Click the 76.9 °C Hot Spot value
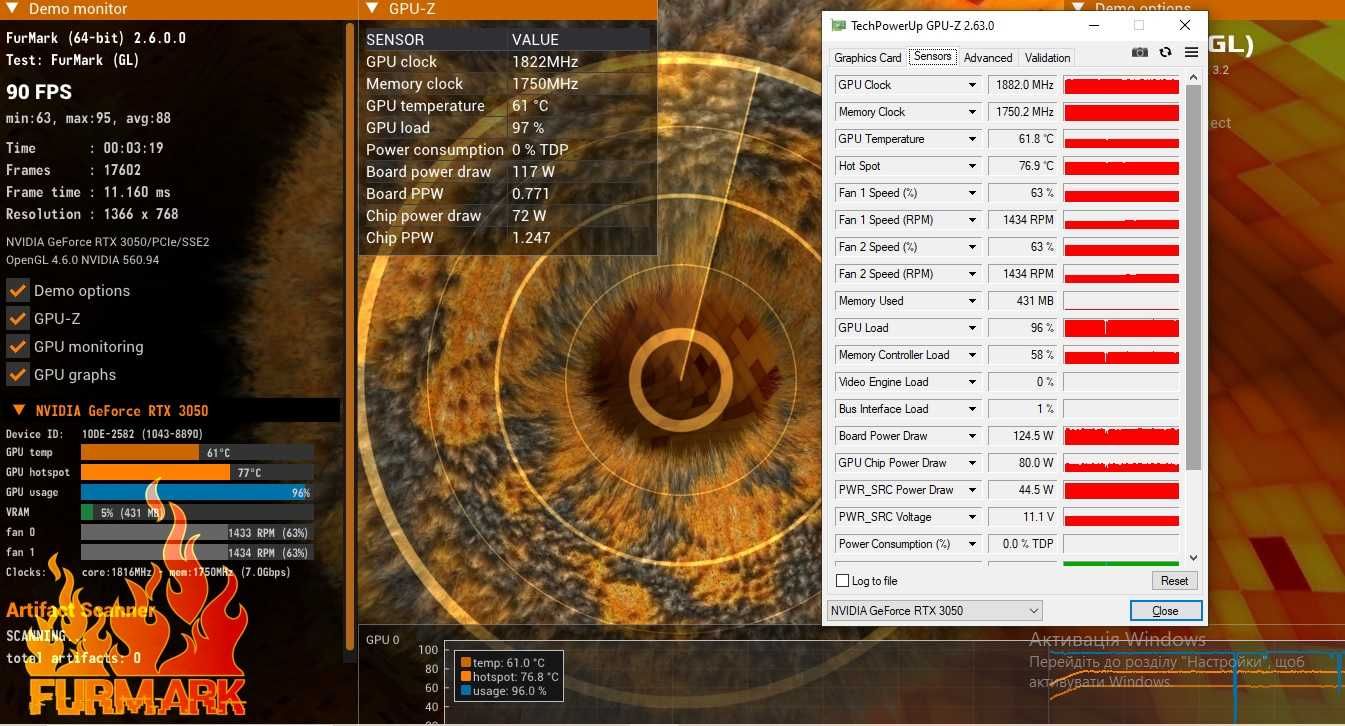 [1022, 166]
